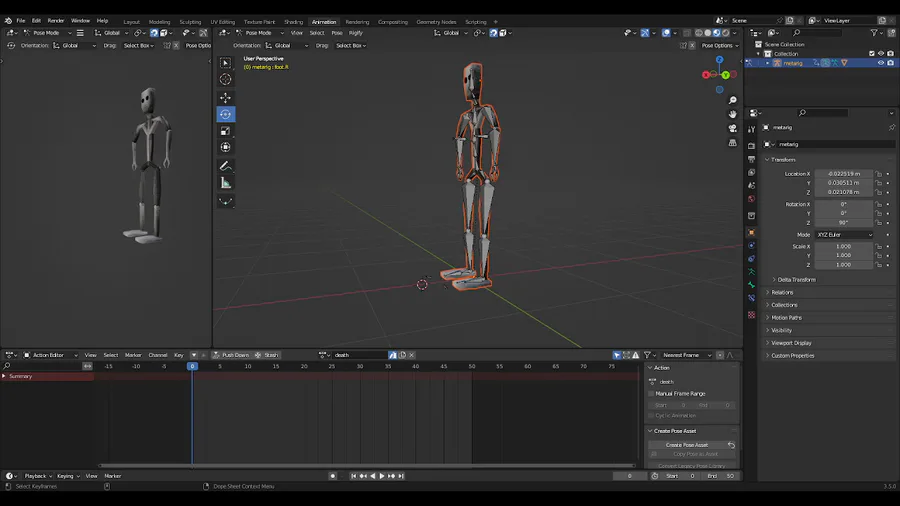Enable the Manual Frame Range checkbox
Screen dimensions: 900x506
point(652,394)
